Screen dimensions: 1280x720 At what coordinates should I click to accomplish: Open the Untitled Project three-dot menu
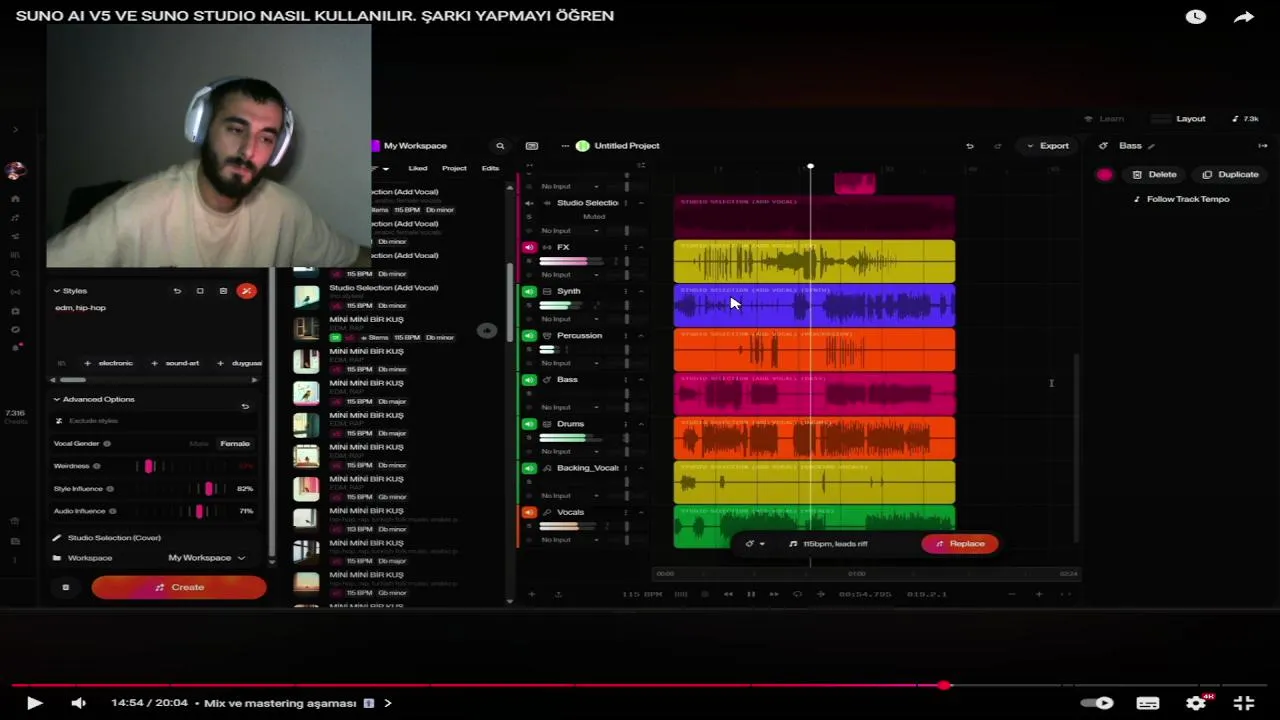pyautogui.click(x=565, y=146)
